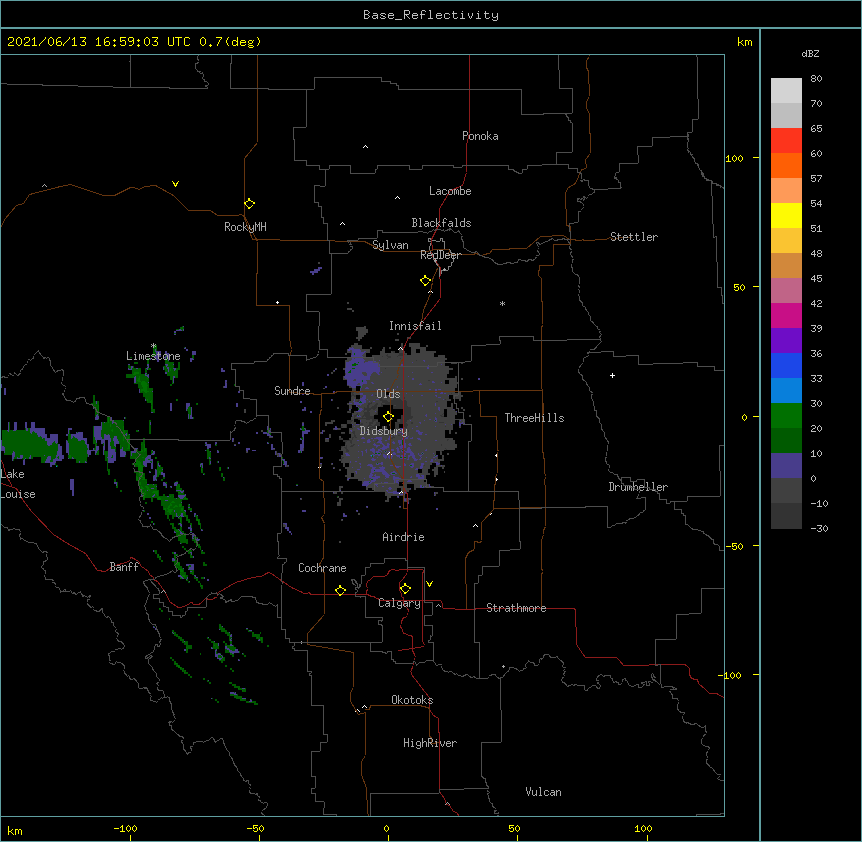Viewport: 862px width, 842px height.
Task: Click the Airdrie city label
Action: (403, 537)
